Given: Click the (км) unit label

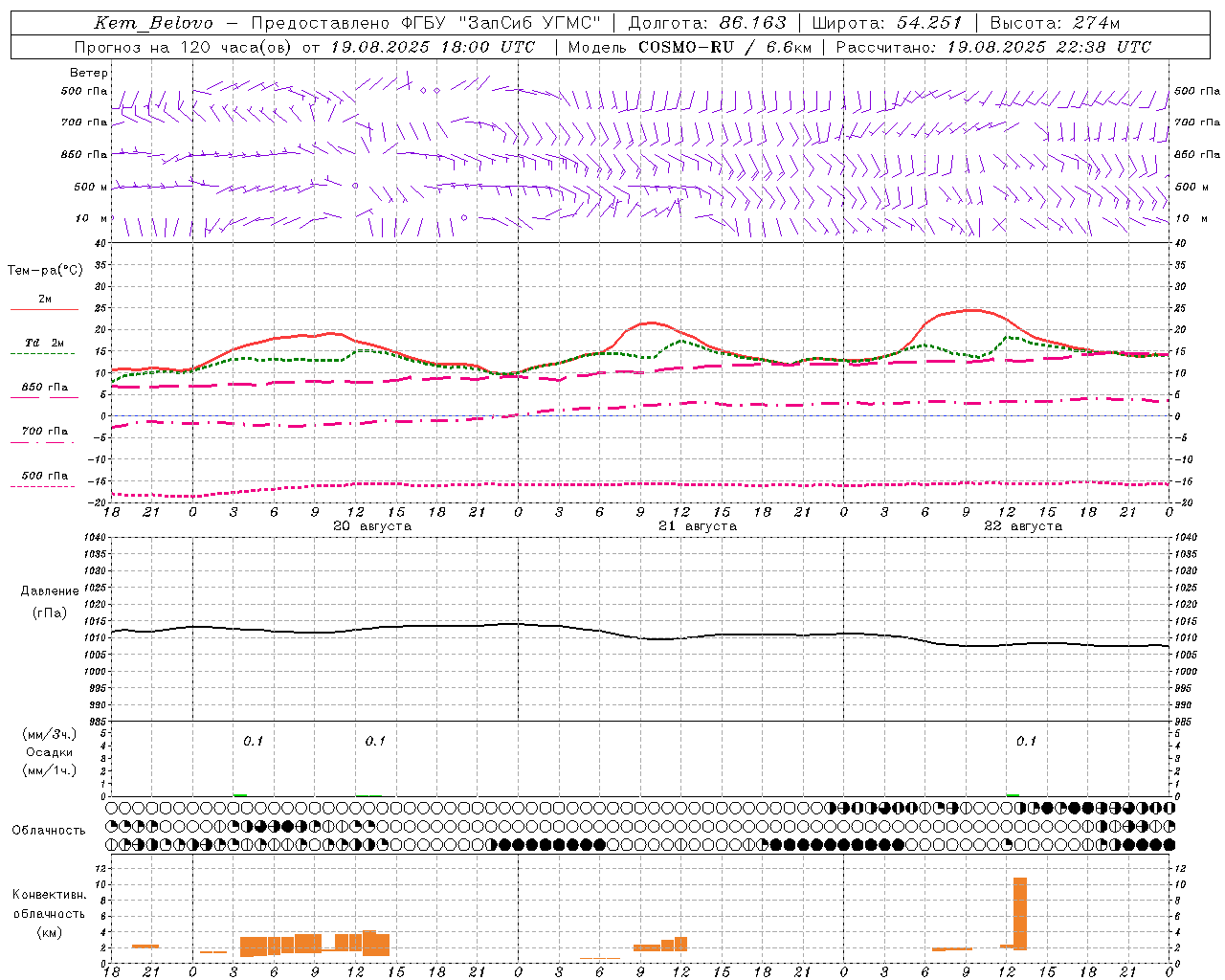Looking at the screenshot, I should [x=49, y=932].
